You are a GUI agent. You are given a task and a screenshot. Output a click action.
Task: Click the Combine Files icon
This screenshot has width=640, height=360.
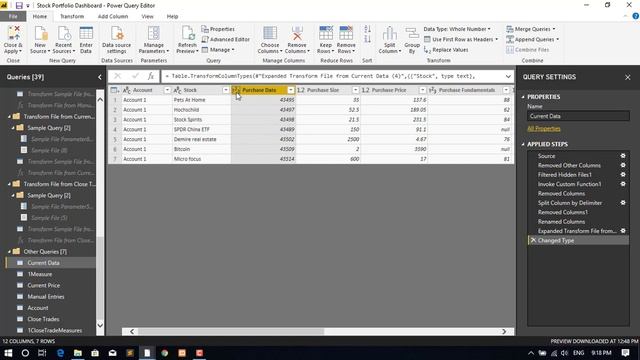[510, 50]
